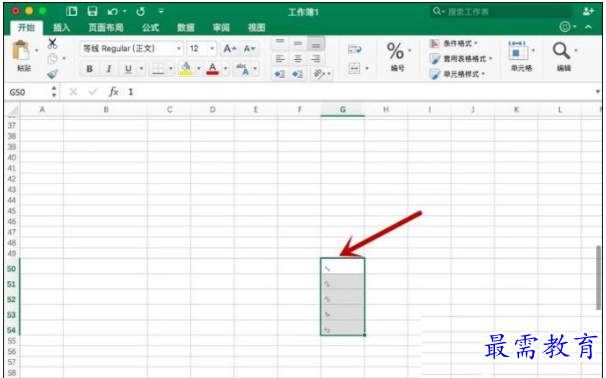This screenshot has height=378, width=606.
Task: Click the smiley feedback icon
Action: [x=565, y=27]
